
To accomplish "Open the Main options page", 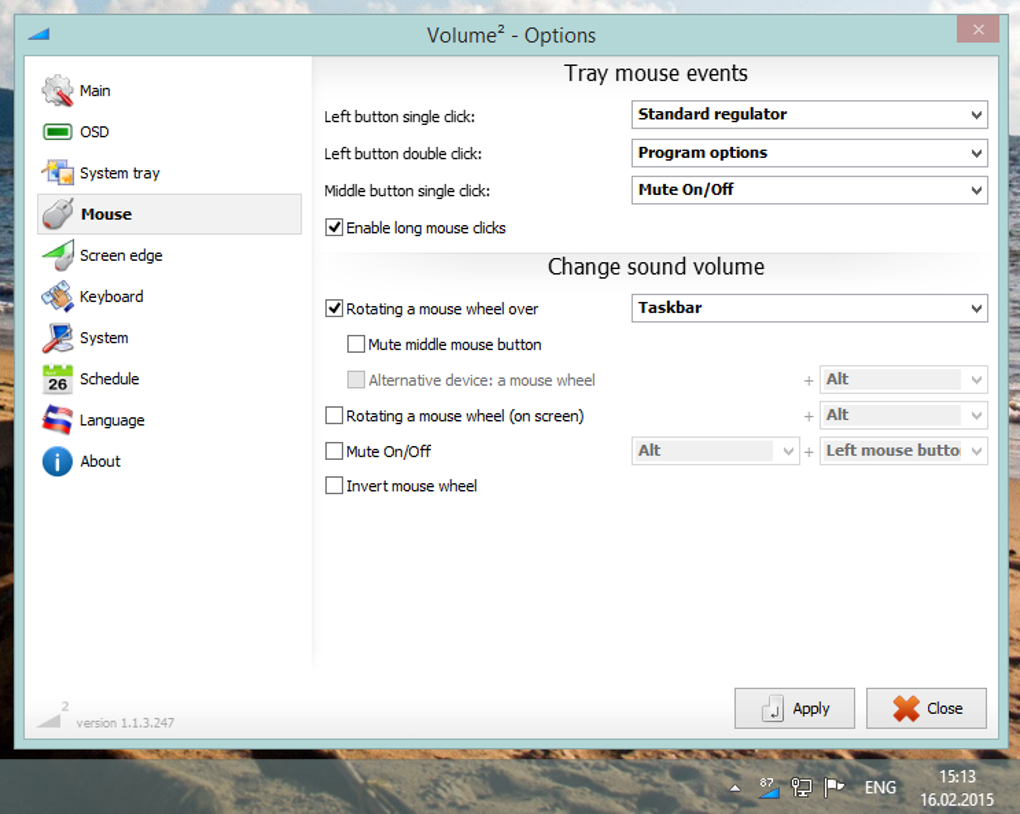I will coord(95,90).
